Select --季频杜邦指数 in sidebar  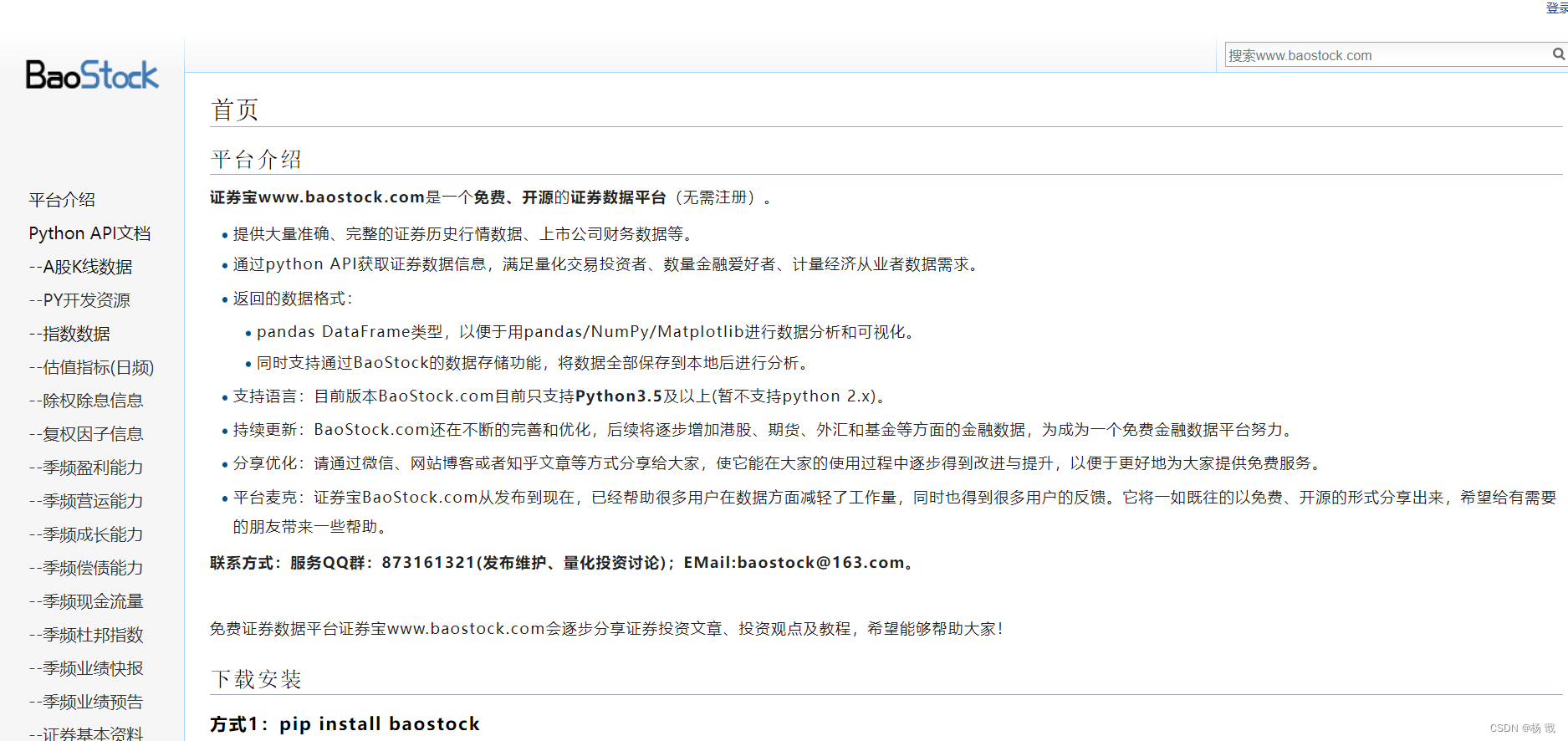tap(85, 635)
